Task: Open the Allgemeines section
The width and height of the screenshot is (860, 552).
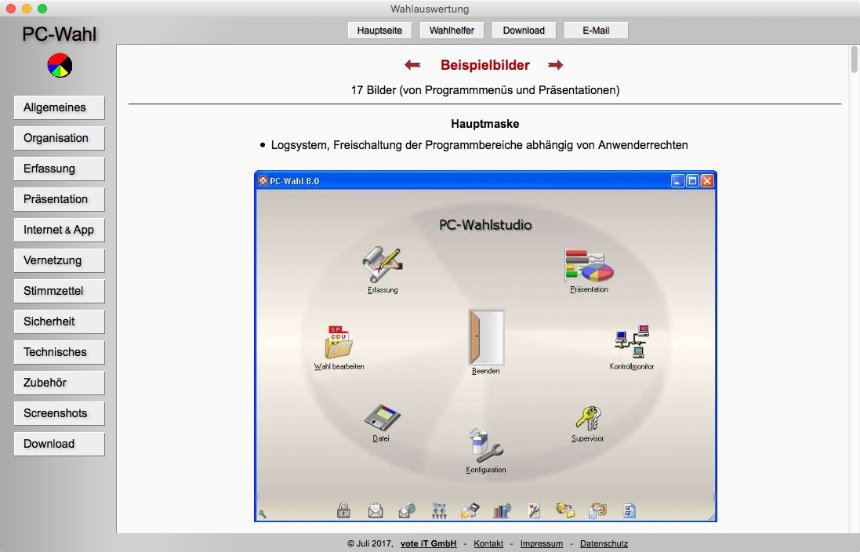Action: pos(59,108)
